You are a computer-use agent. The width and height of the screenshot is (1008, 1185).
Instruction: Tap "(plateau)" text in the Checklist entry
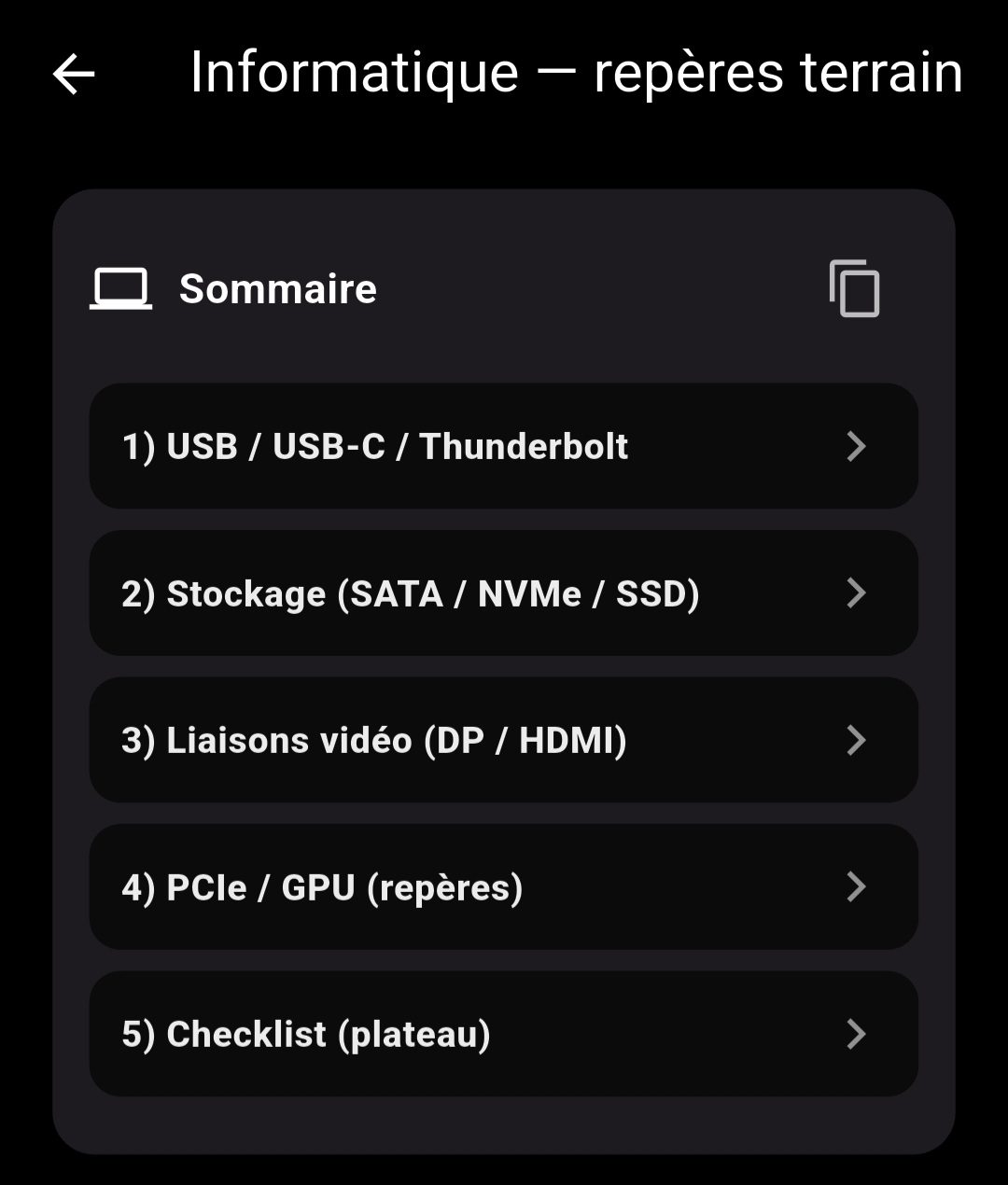414,1035
